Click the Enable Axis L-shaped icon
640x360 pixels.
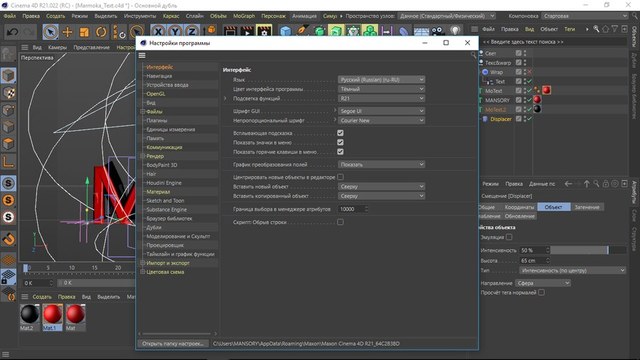(9, 162)
